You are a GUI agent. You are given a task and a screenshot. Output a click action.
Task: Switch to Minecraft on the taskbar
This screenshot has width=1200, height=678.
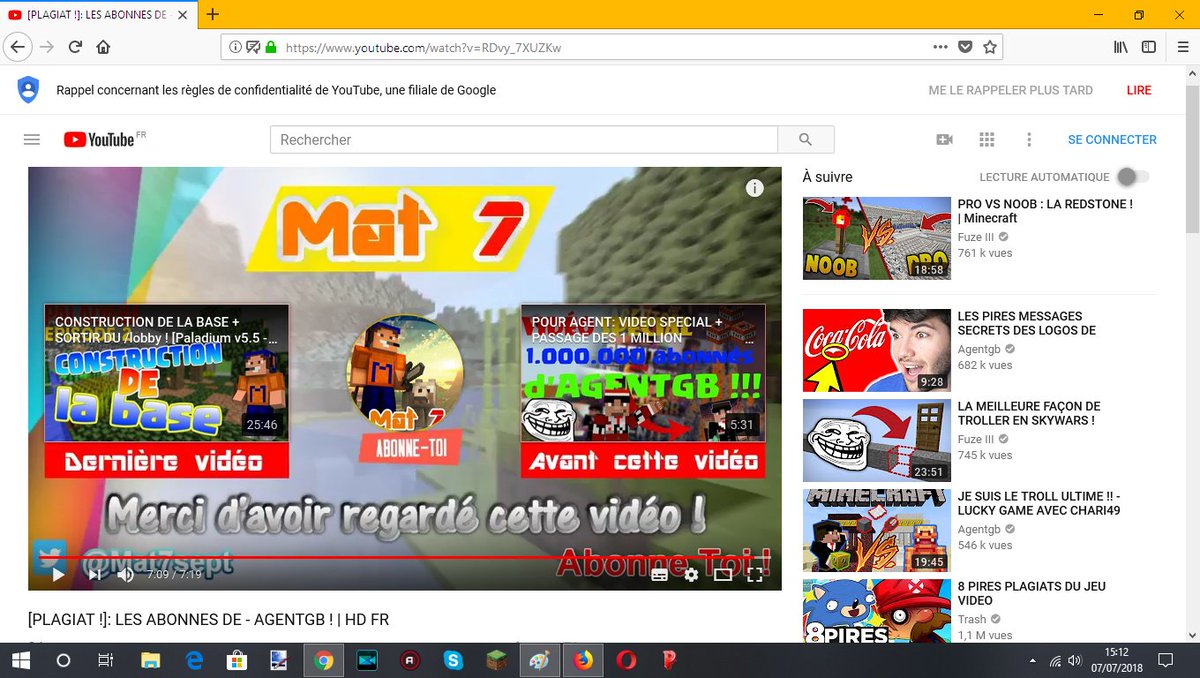pos(496,661)
